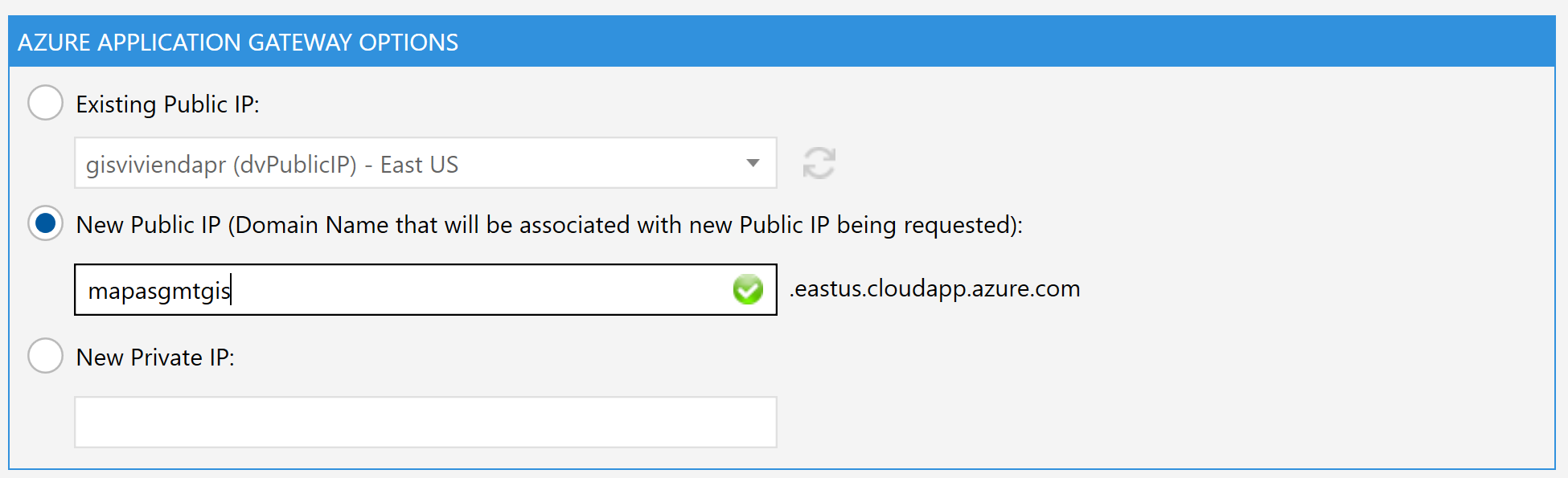Focus the domain name field containing mapasgmtgis
The image size is (1568, 478).
[425, 289]
